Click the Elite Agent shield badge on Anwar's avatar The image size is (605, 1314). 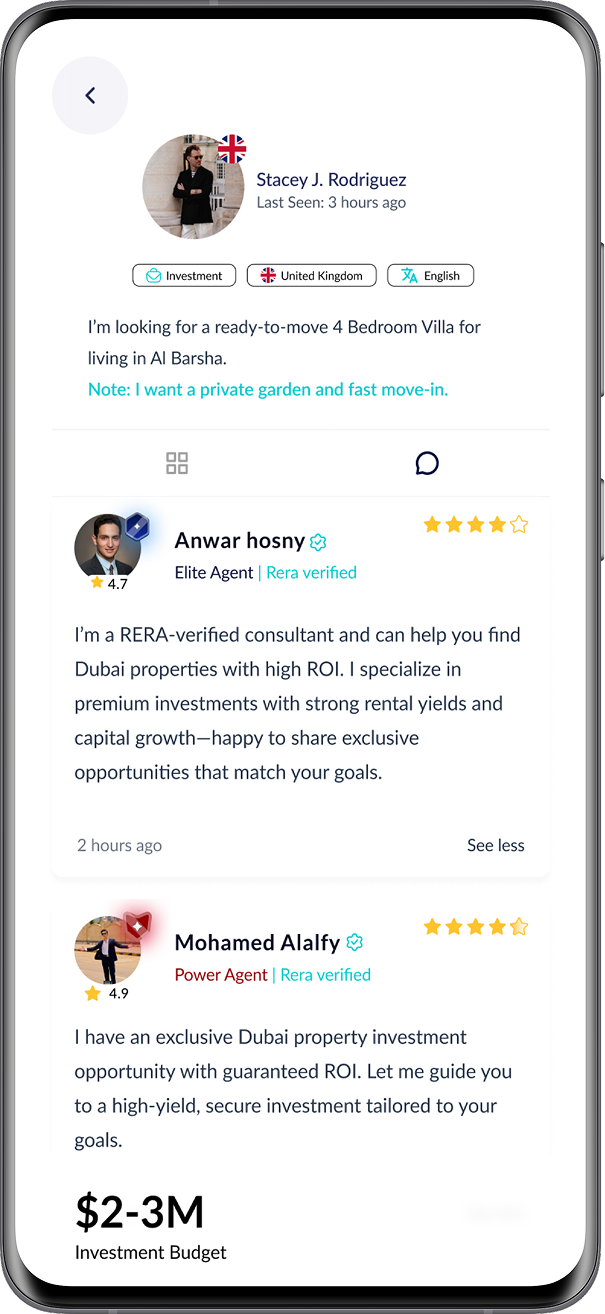[134, 525]
